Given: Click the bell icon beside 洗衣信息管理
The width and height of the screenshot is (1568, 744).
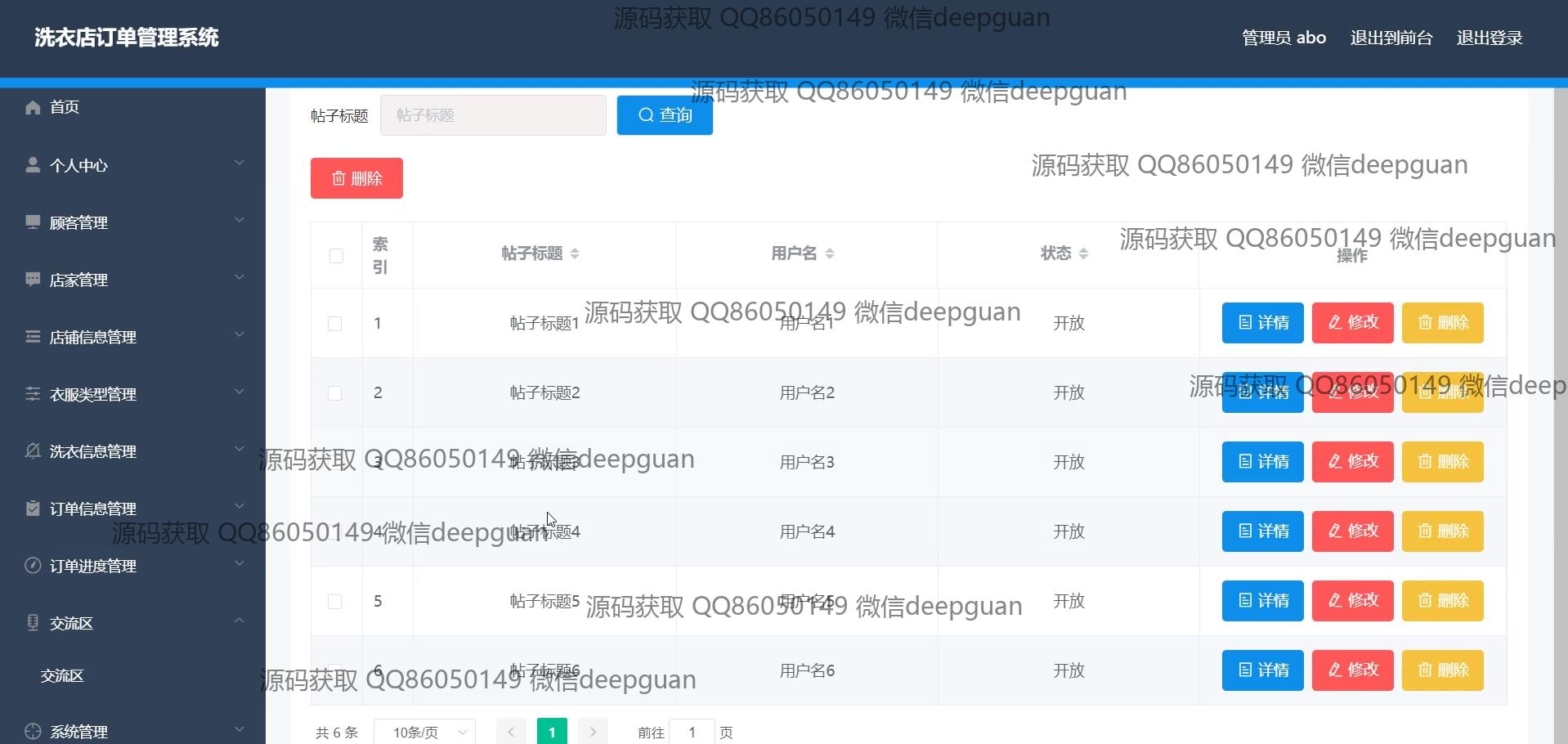Looking at the screenshot, I should (33, 451).
